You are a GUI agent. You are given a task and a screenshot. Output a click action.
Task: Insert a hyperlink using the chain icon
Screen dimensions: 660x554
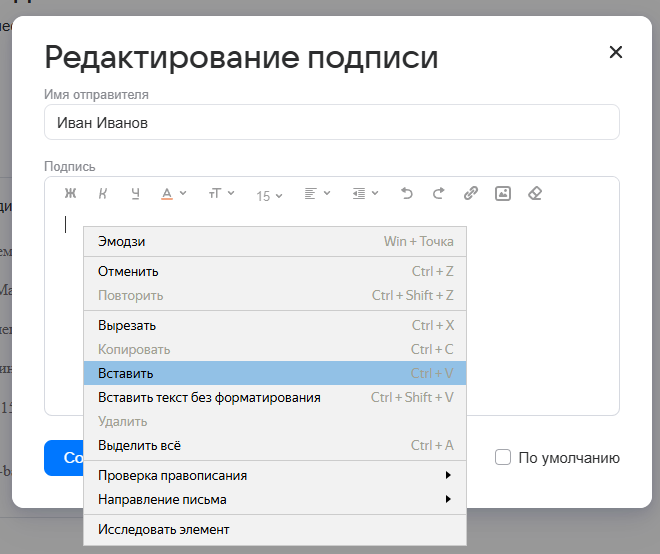pos(470,194)
